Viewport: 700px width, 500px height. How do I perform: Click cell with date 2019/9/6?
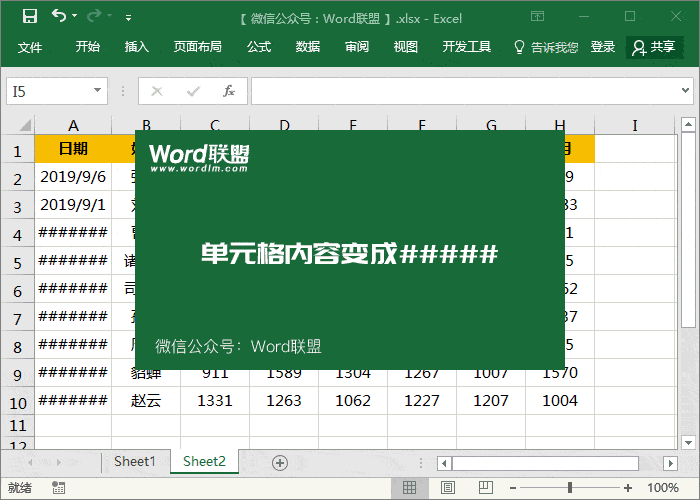73,177
